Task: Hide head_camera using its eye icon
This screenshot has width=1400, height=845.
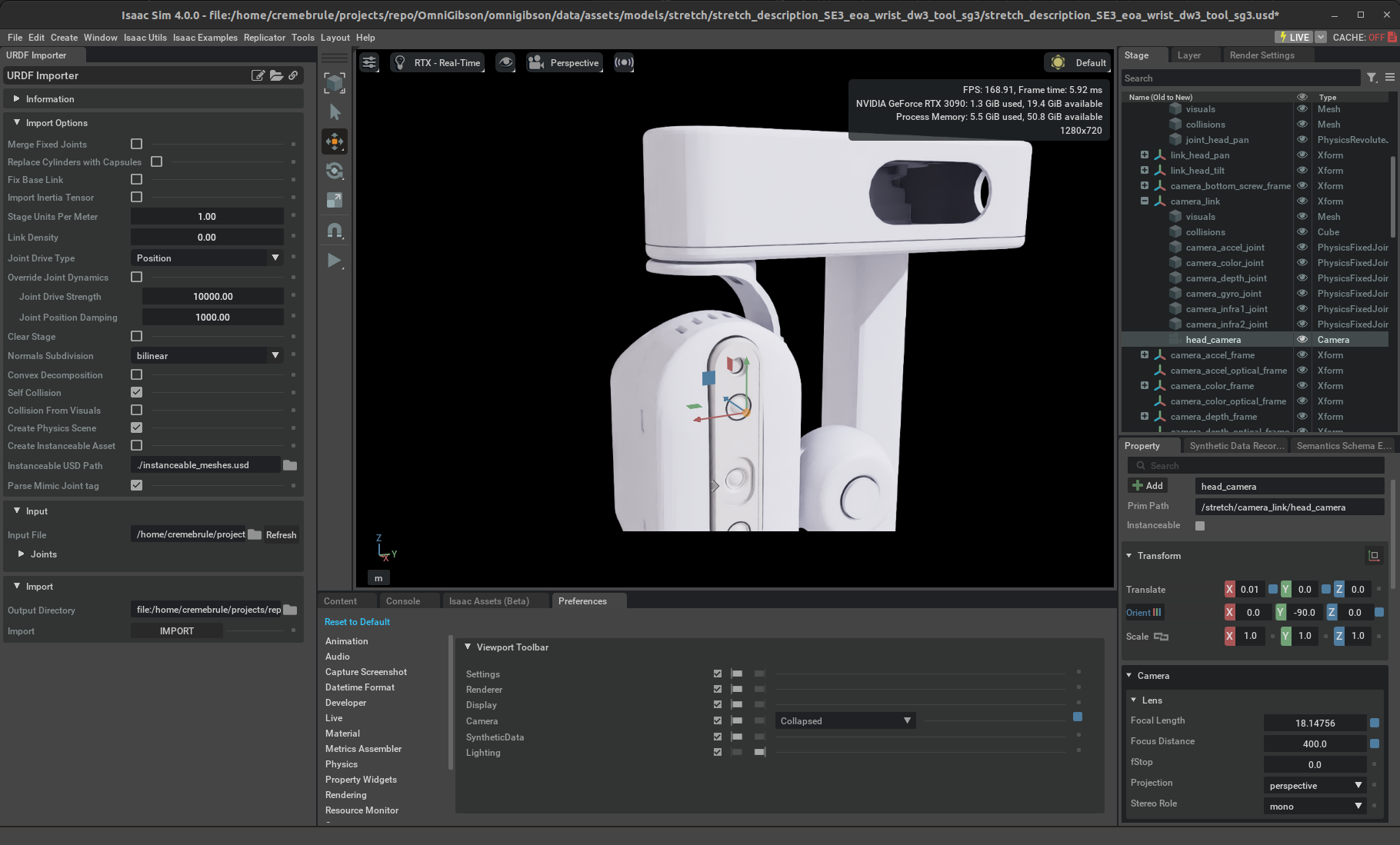Action: [x=1302, y=339]
